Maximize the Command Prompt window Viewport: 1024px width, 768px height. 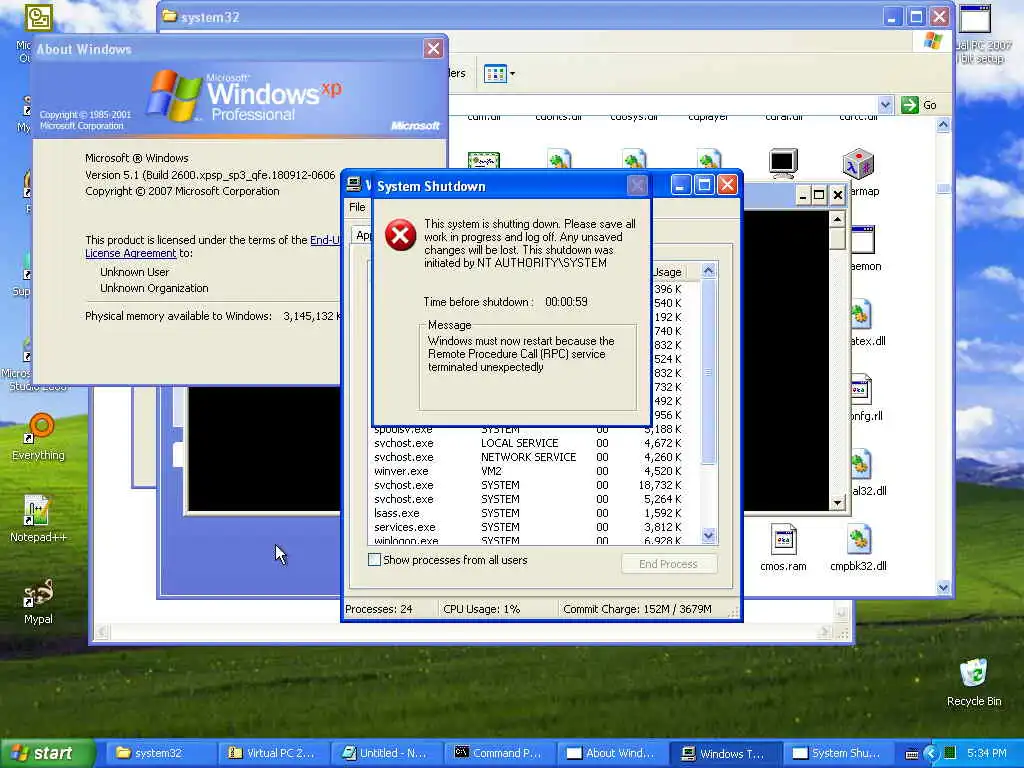pos(819,195)
